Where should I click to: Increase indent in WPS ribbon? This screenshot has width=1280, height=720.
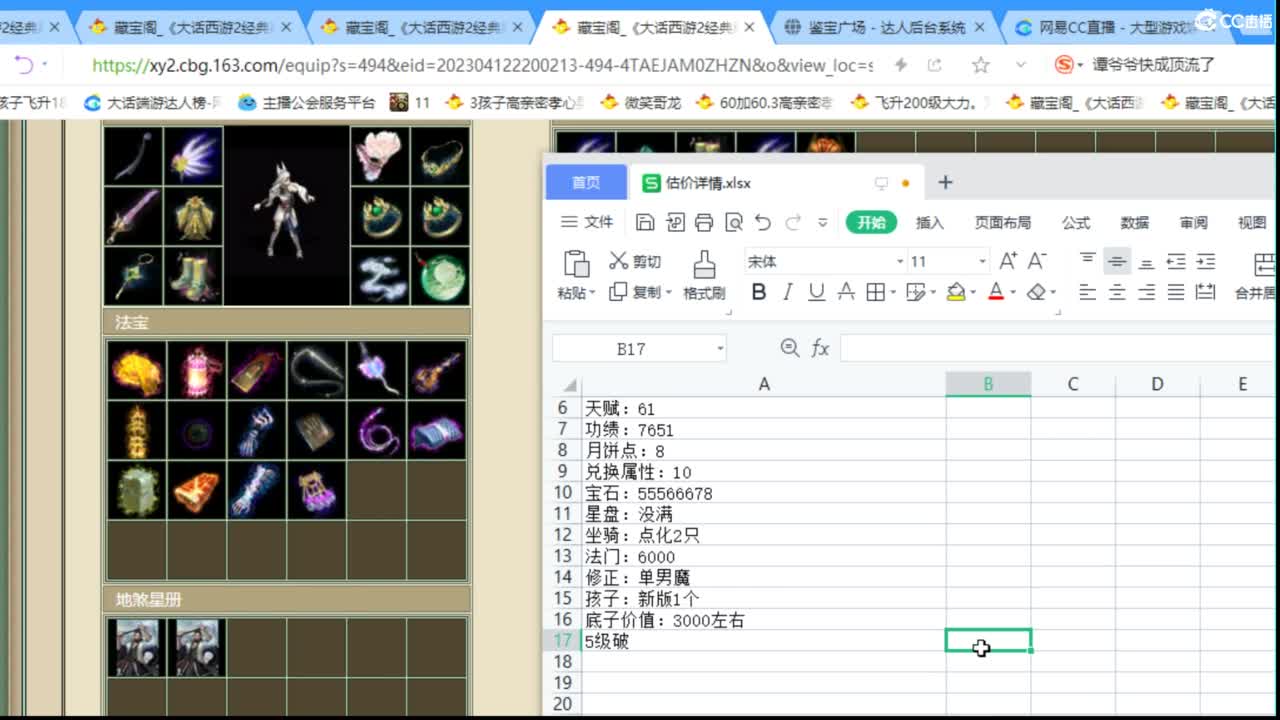pyautogui.click(x=1206, y=261)
